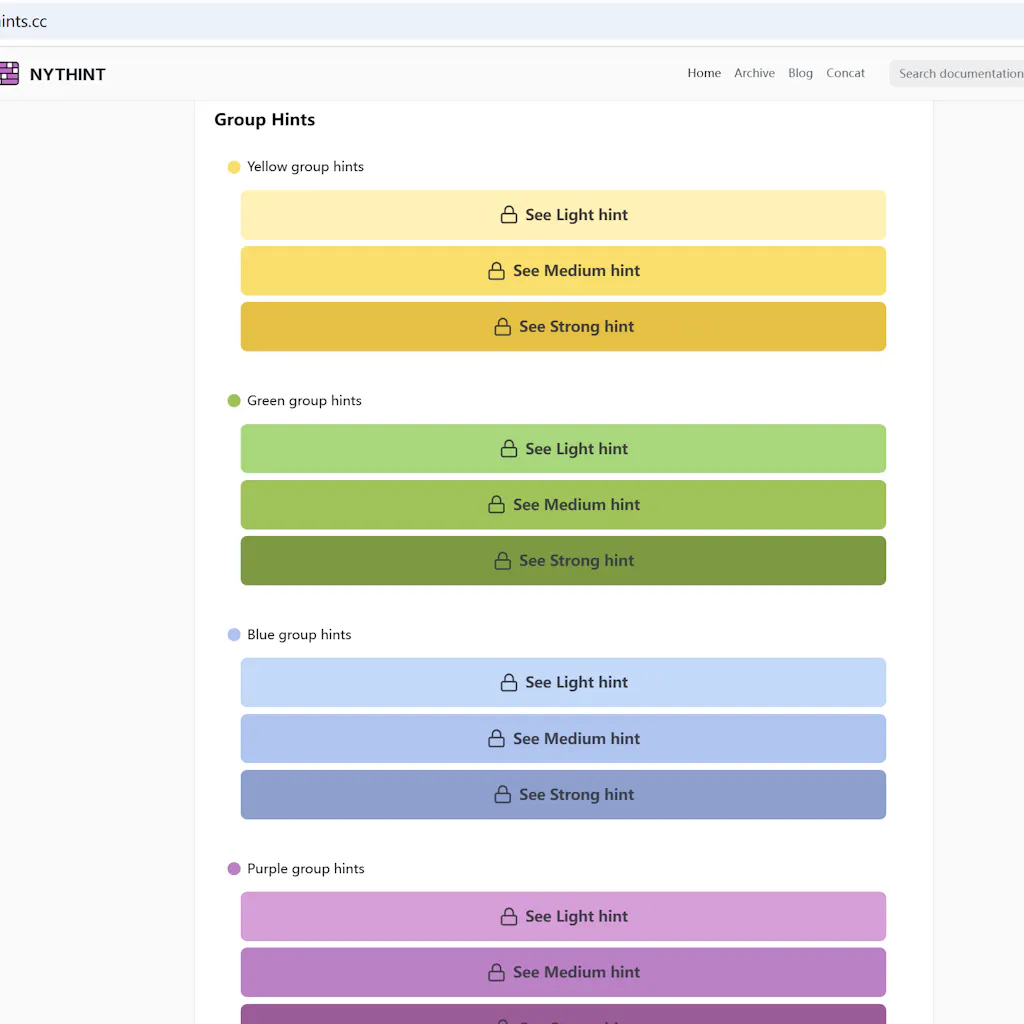Click lock icon on green Medium hint

tap(496, 505)
